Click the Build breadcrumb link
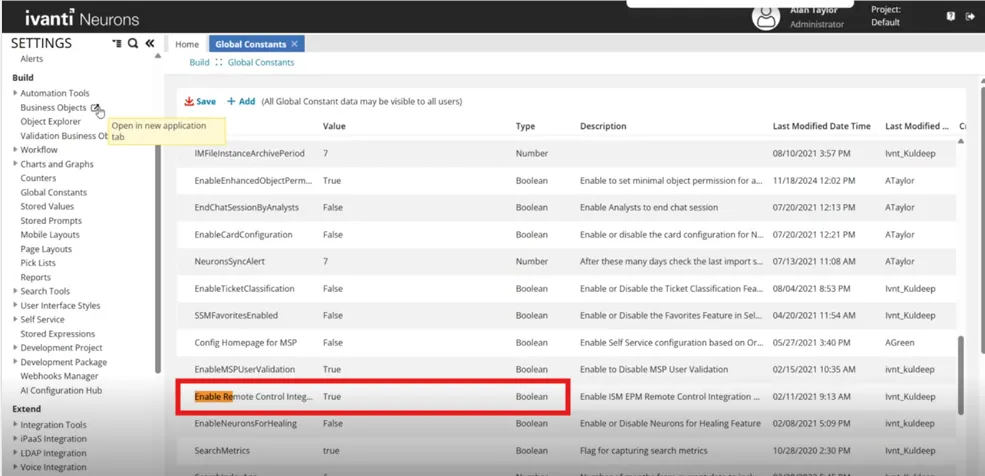This screenshot has height=476, width=985. 199,62
